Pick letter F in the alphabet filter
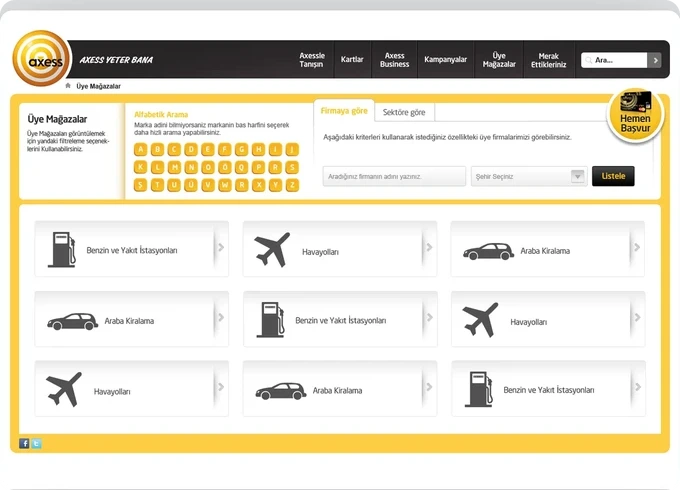 tap(225, 150)
